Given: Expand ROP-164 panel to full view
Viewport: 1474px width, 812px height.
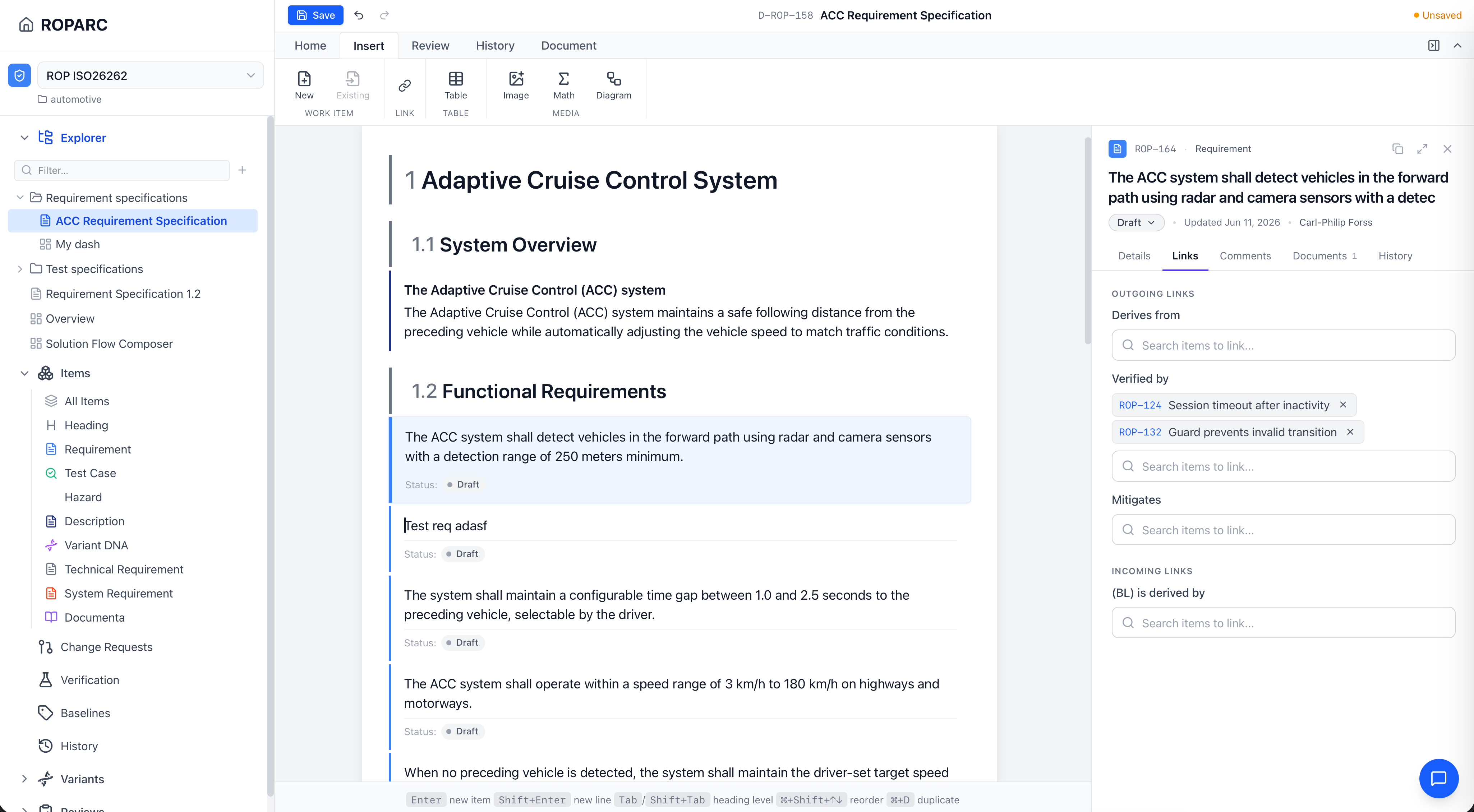Looking at the screenshot, I should point(1422,149).
